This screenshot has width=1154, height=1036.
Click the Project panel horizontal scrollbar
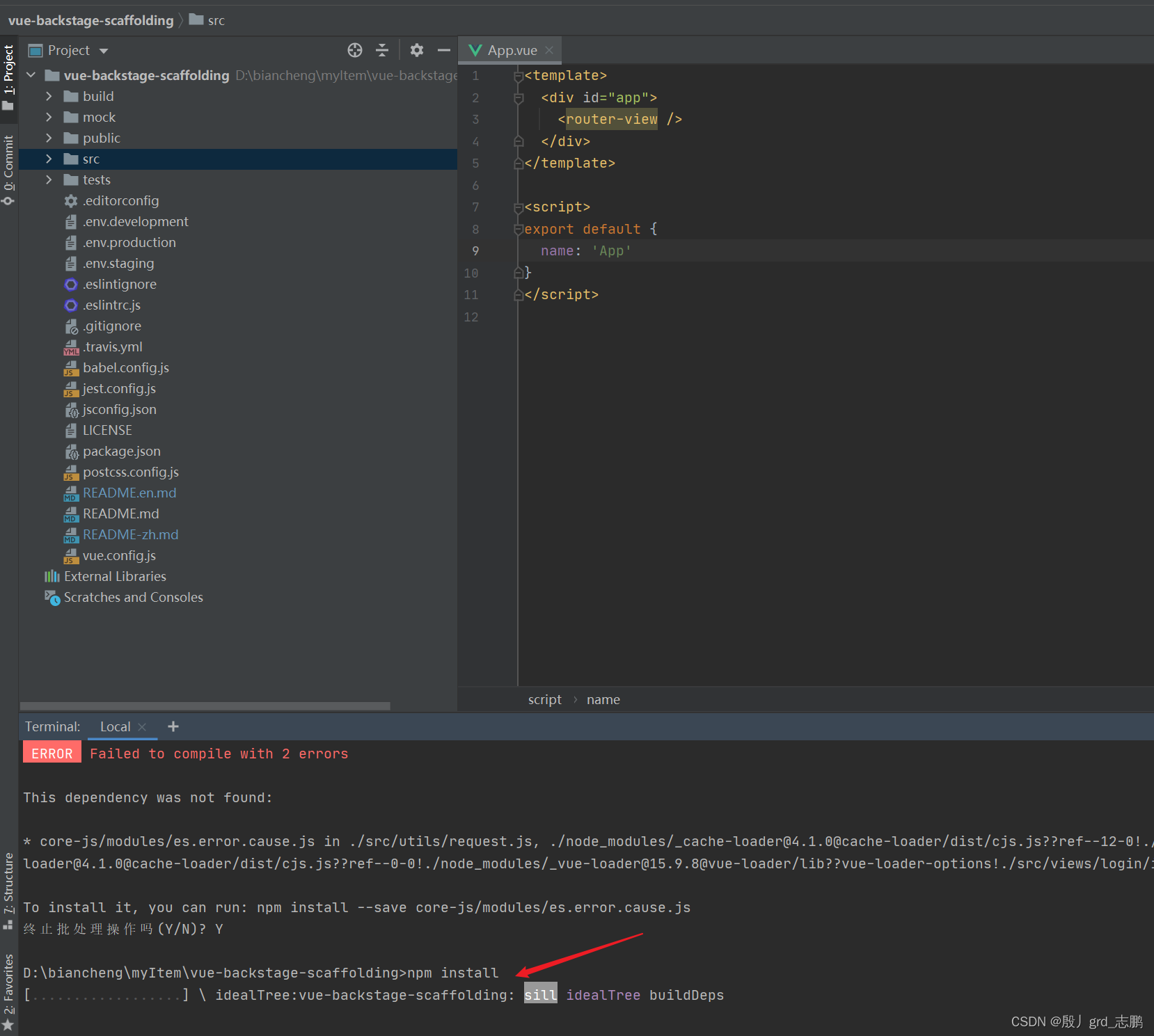[x=205, y=706]
